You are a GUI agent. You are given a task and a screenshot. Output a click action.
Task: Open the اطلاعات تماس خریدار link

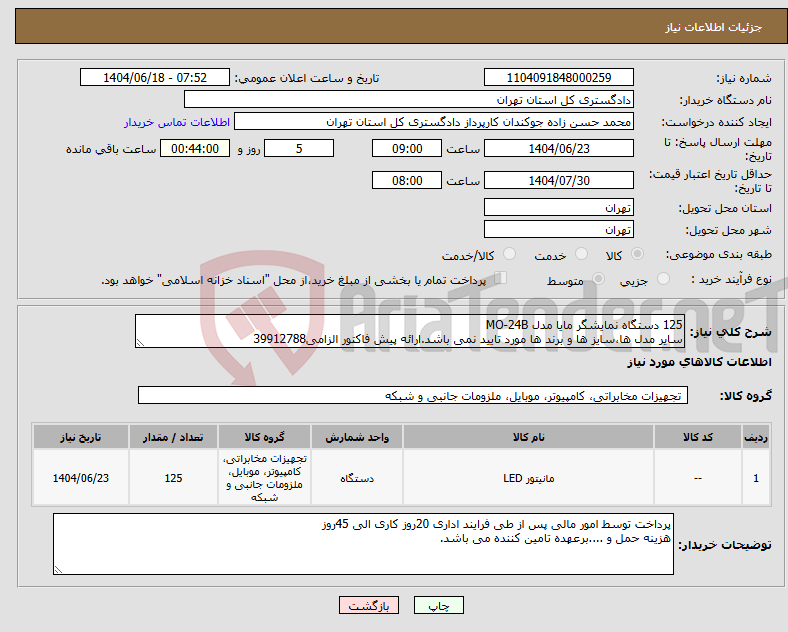pos(177,122)
